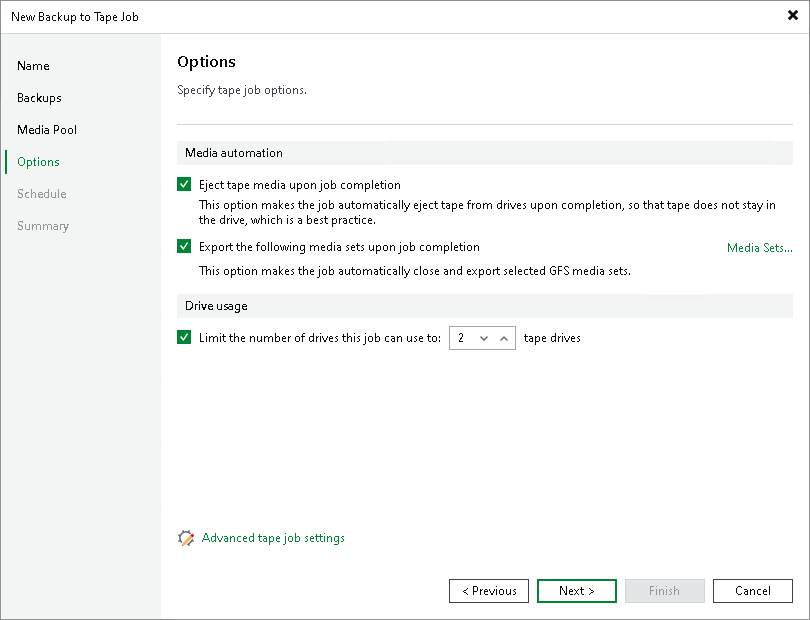
Task: Jump to the Summary step
Action: (43, 226)
